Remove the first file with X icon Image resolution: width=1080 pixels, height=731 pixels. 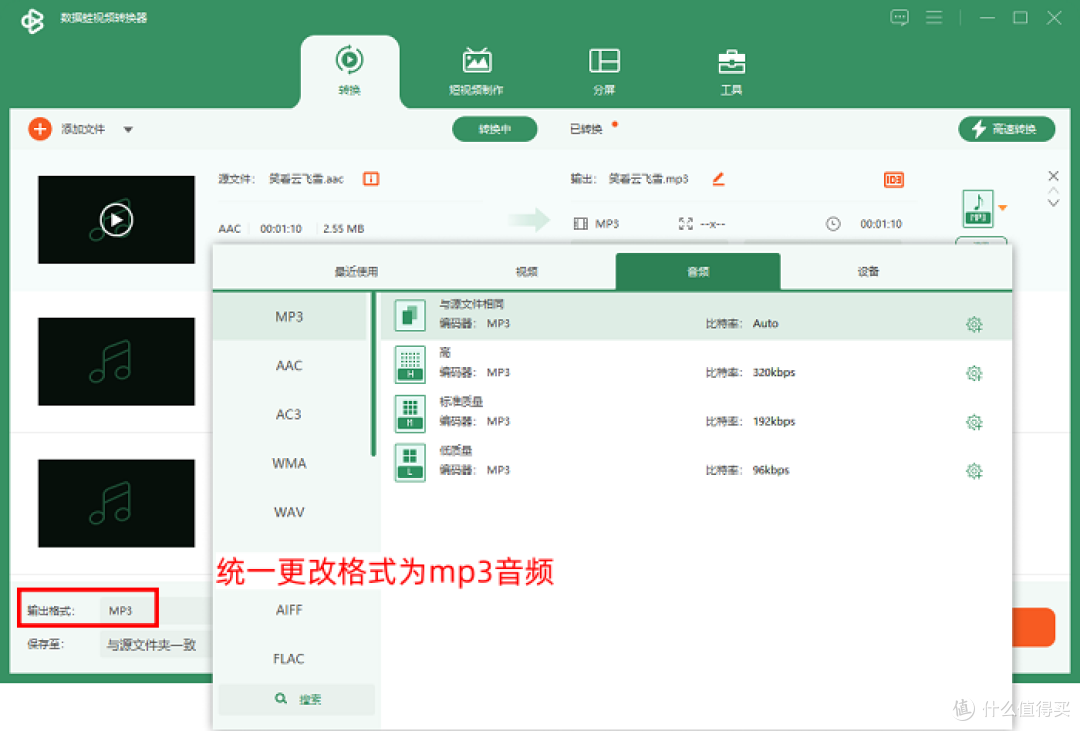pyautogui.click(x=1053, y=176)
